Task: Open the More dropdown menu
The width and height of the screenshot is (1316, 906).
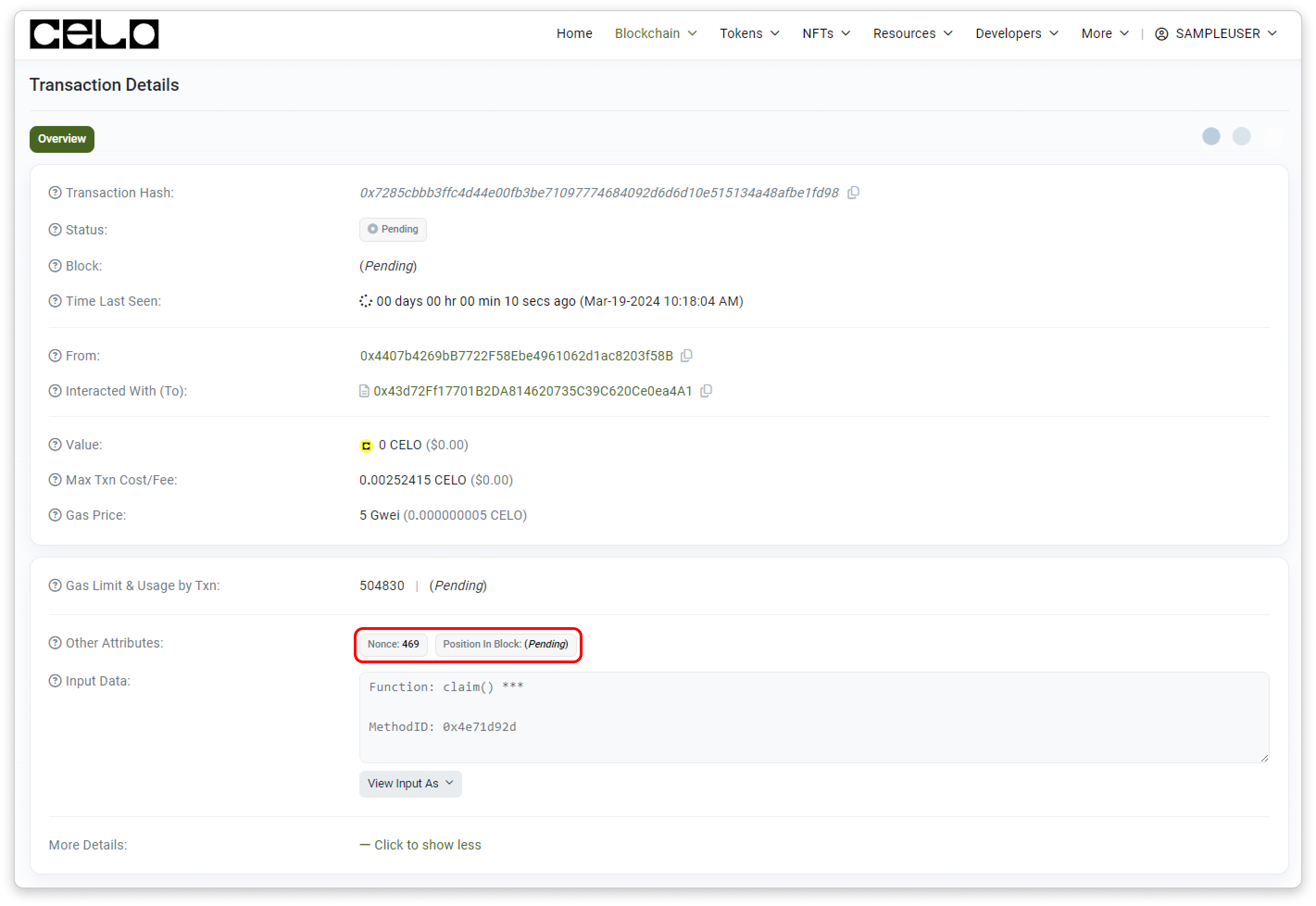Action: pos(1104,33)
